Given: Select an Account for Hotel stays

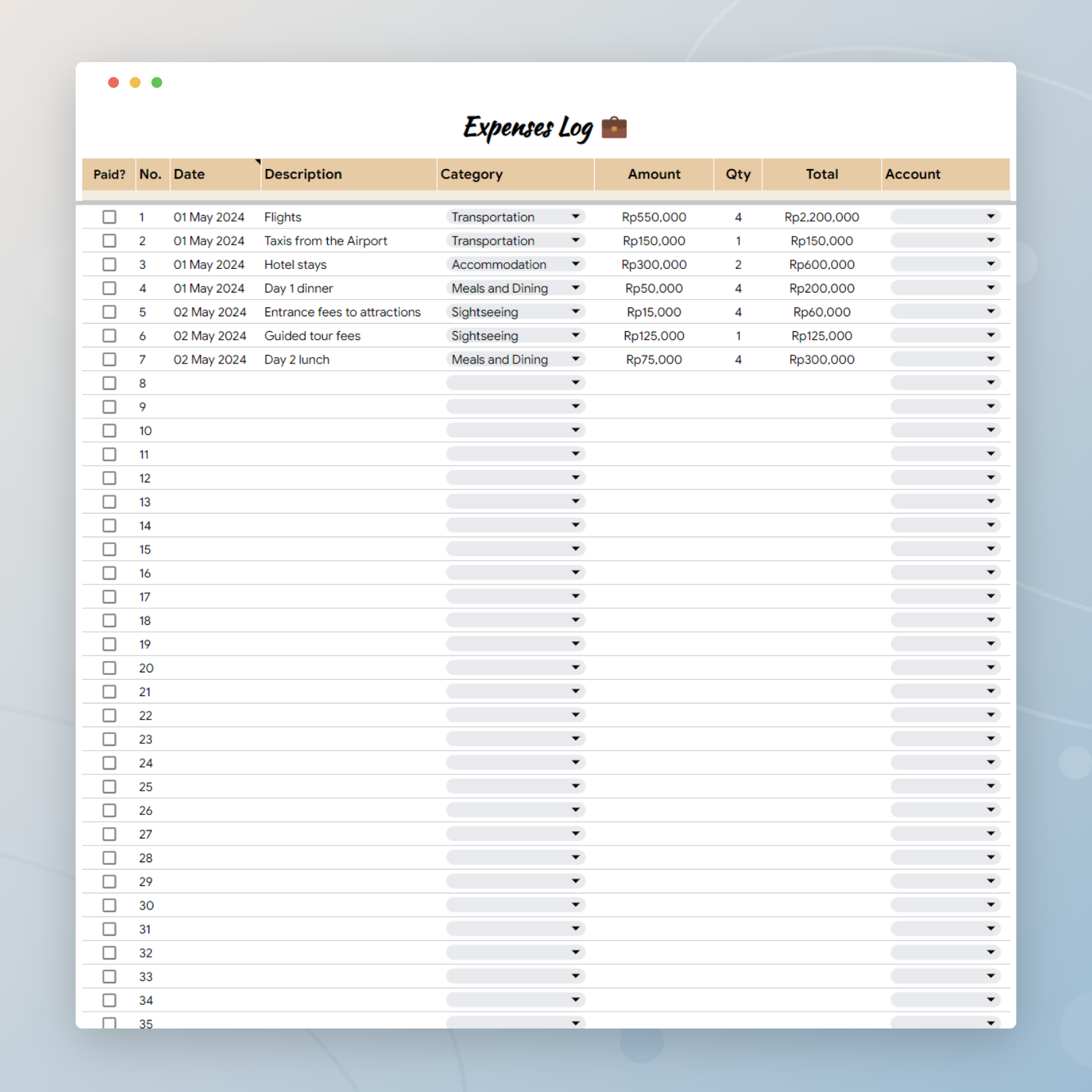Looking at the screenshot, I should (x=945, y=264).
